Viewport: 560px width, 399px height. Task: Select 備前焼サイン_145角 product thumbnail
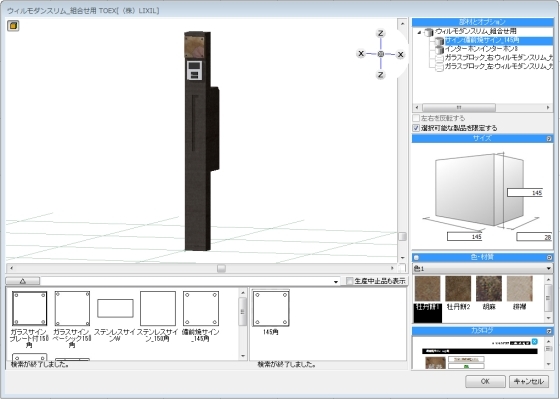point(201,308)
